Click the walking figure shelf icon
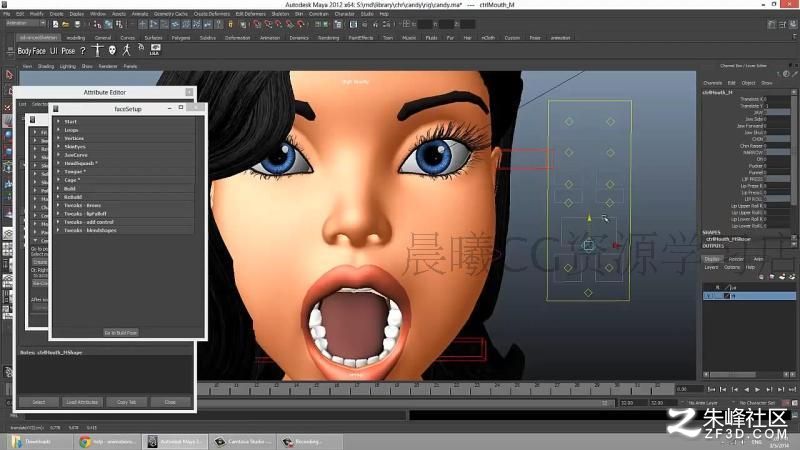 [126, 50]
